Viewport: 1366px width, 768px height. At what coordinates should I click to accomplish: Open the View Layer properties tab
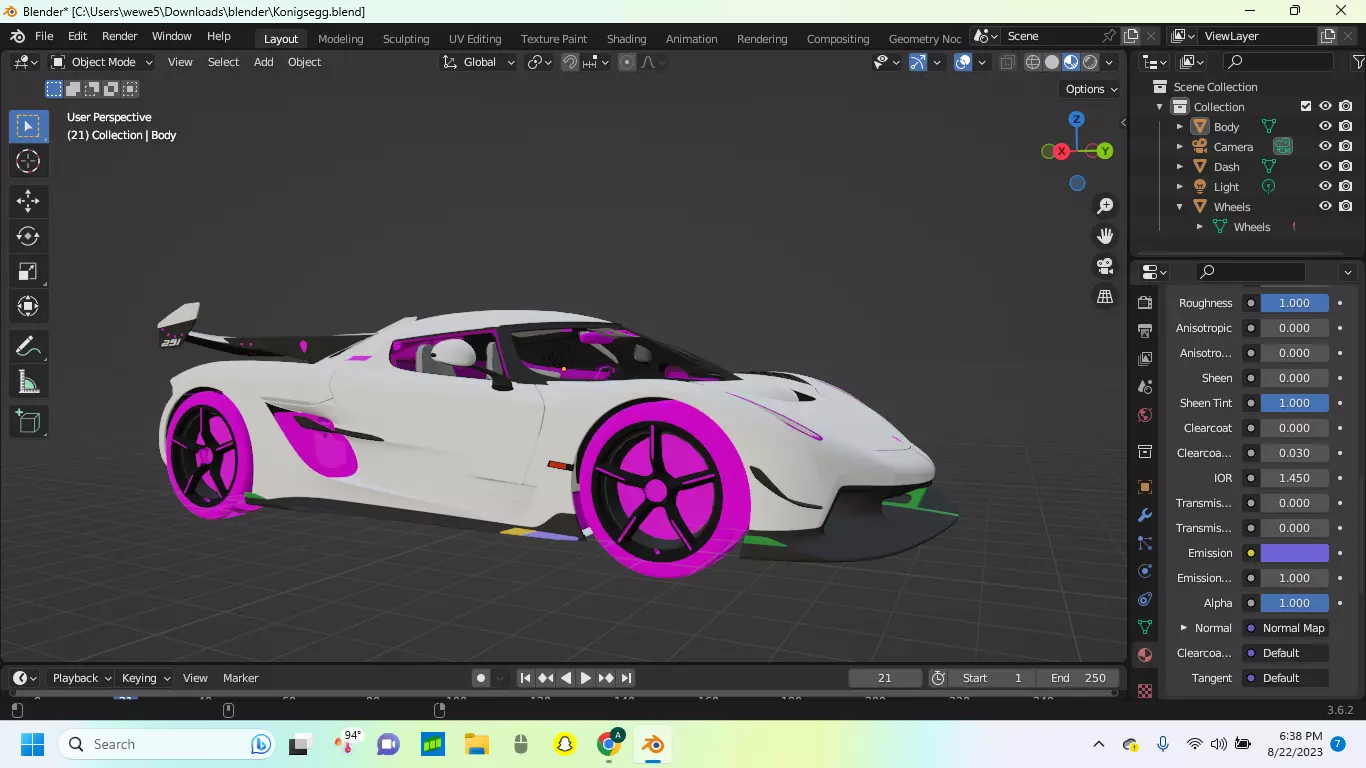(1145, 358)
